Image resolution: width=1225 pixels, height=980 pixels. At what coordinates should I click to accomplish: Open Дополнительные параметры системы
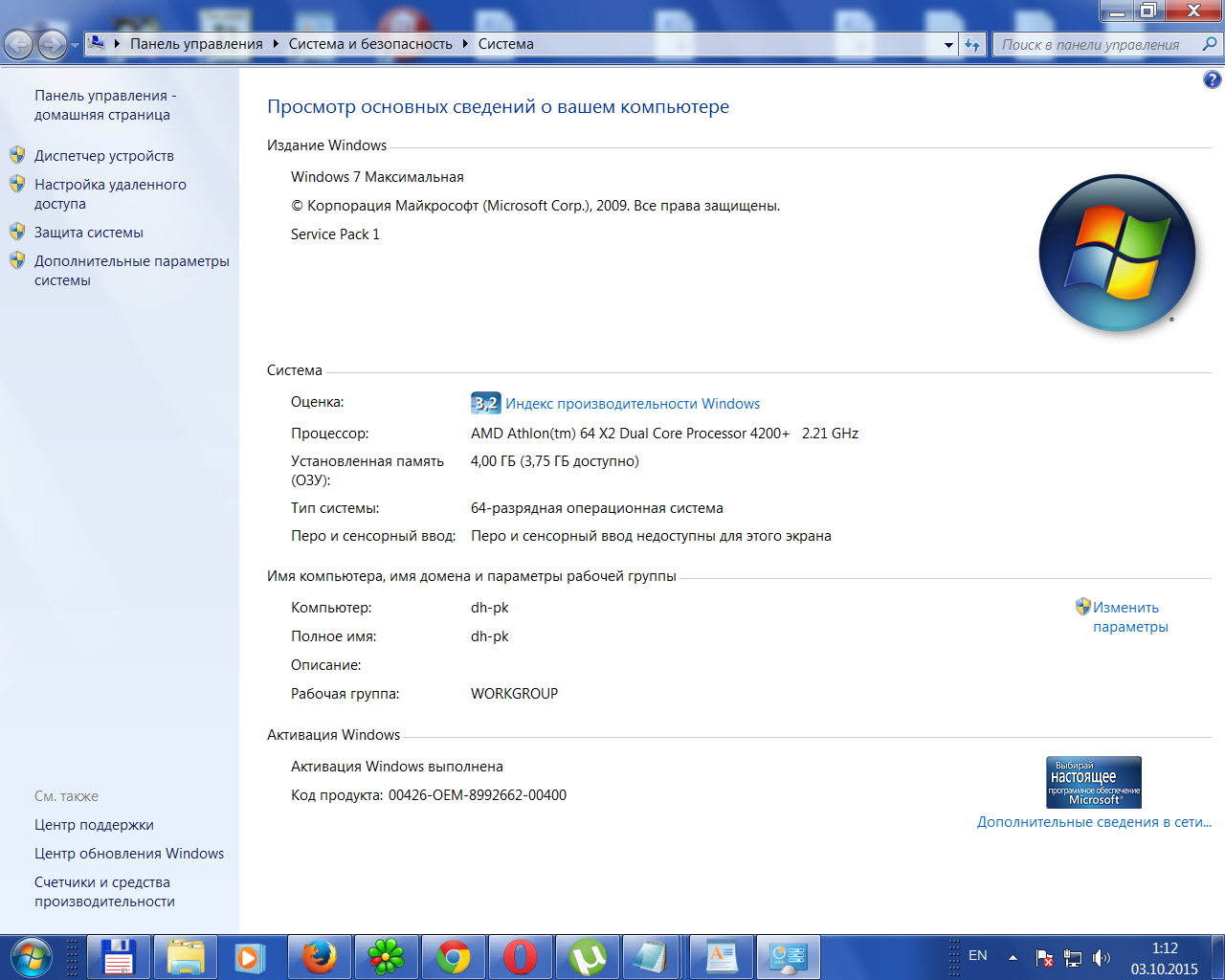coord(132,271)
